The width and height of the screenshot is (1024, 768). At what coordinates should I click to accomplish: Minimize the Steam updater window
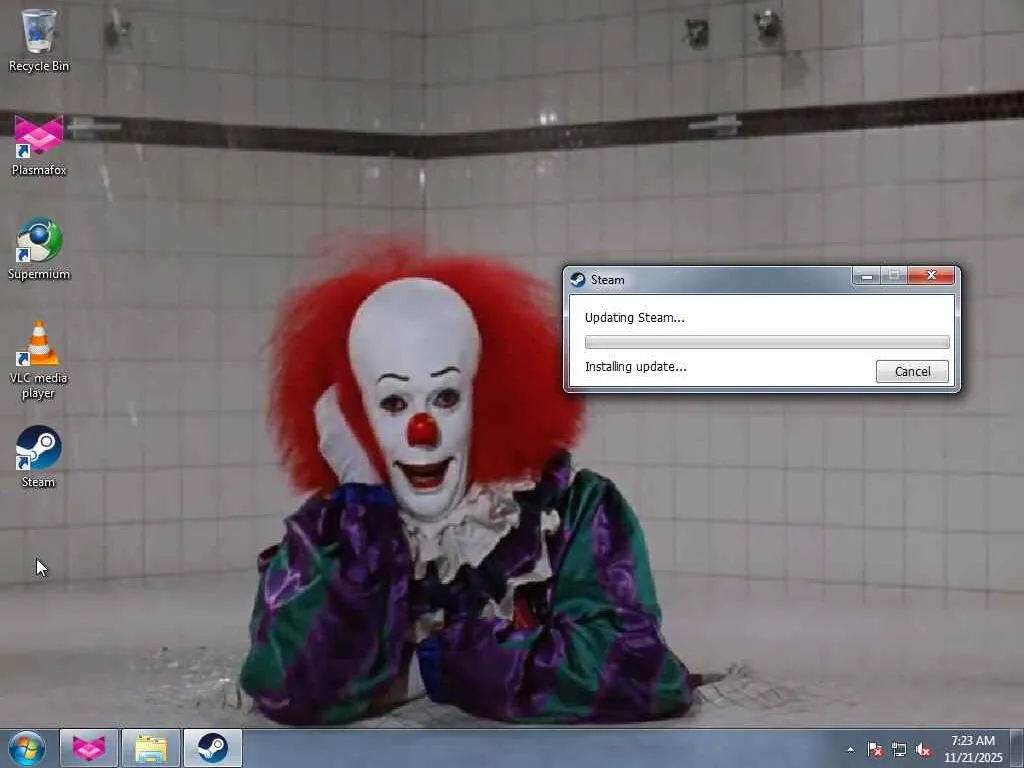pyautogui.click(x=867, y=276)
